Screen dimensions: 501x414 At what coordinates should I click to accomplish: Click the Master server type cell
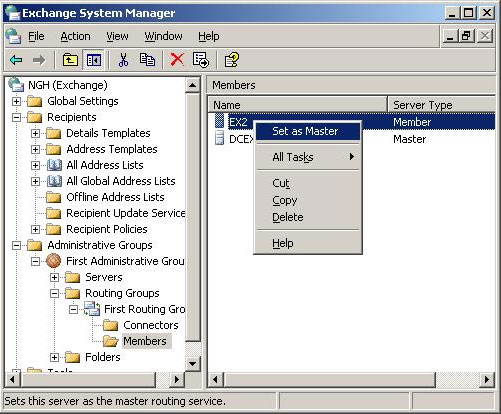(x=410, y=139)
